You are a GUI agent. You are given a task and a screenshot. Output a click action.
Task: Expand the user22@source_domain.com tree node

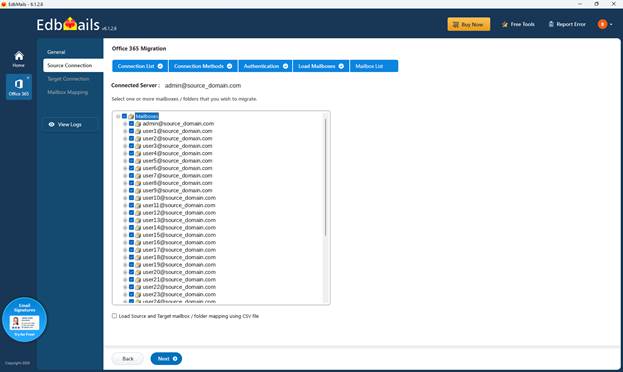coord(125,287)
